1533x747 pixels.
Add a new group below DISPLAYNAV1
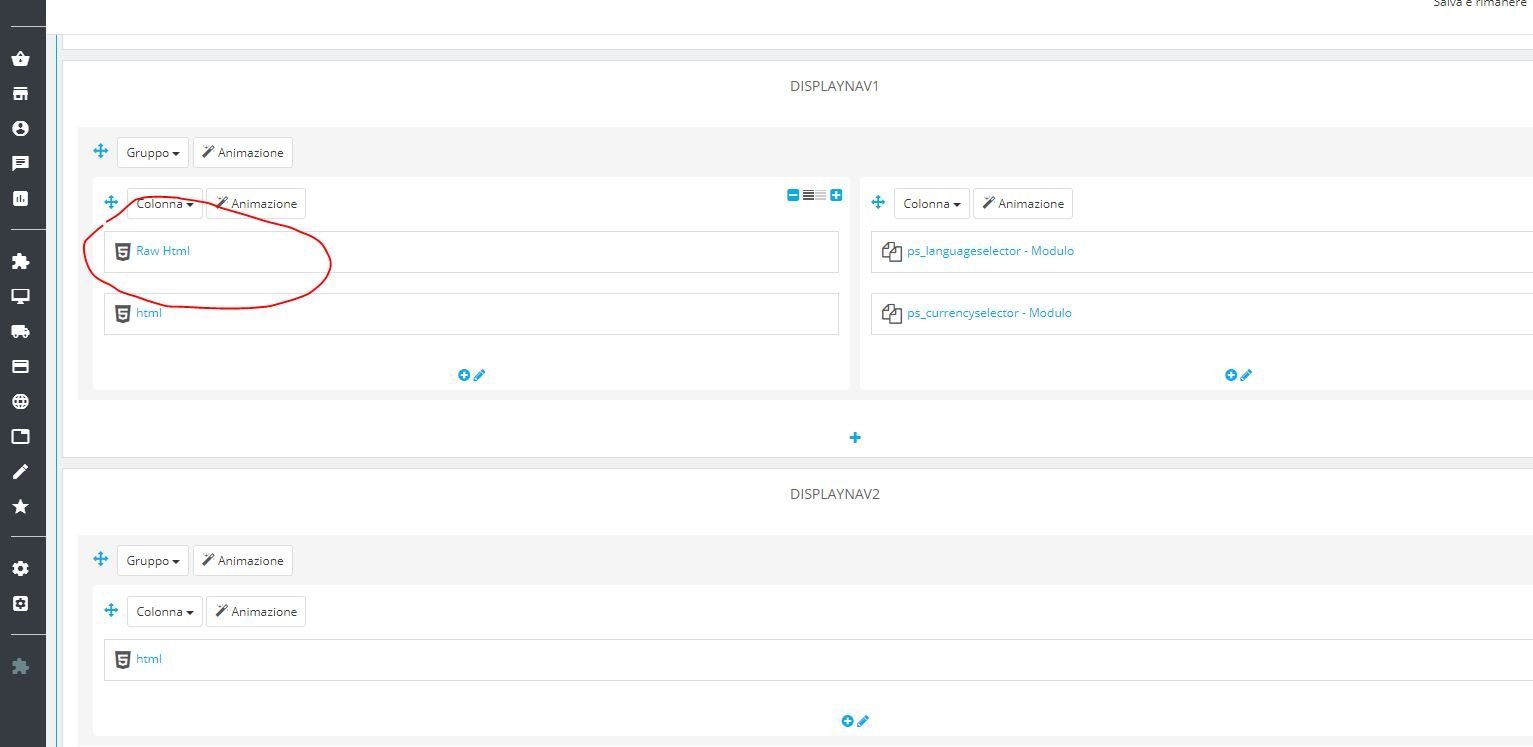pos(855,438)
